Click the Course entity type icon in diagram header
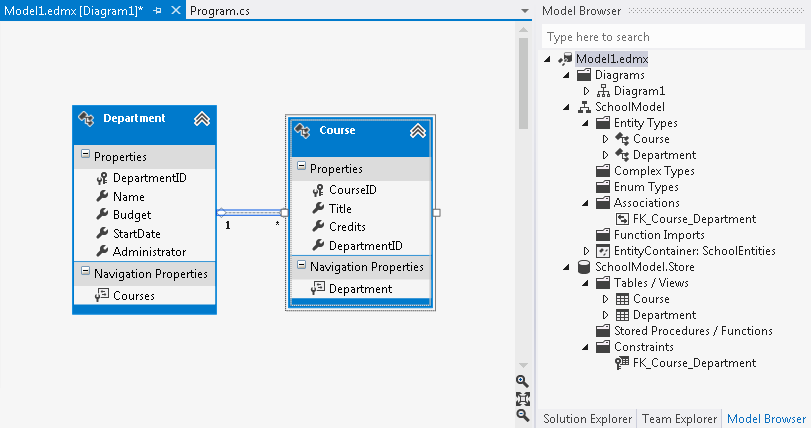Viewport: 811px width, 428px height. (303, 131)
